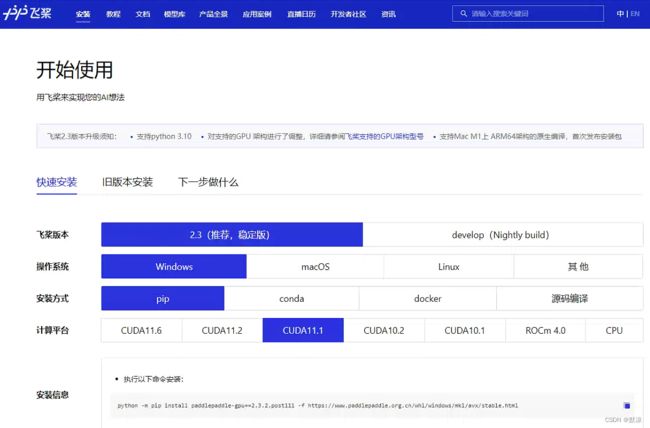
Task: Pick ROCm 4.0 compute platform
Action: [x=546, y=331]
